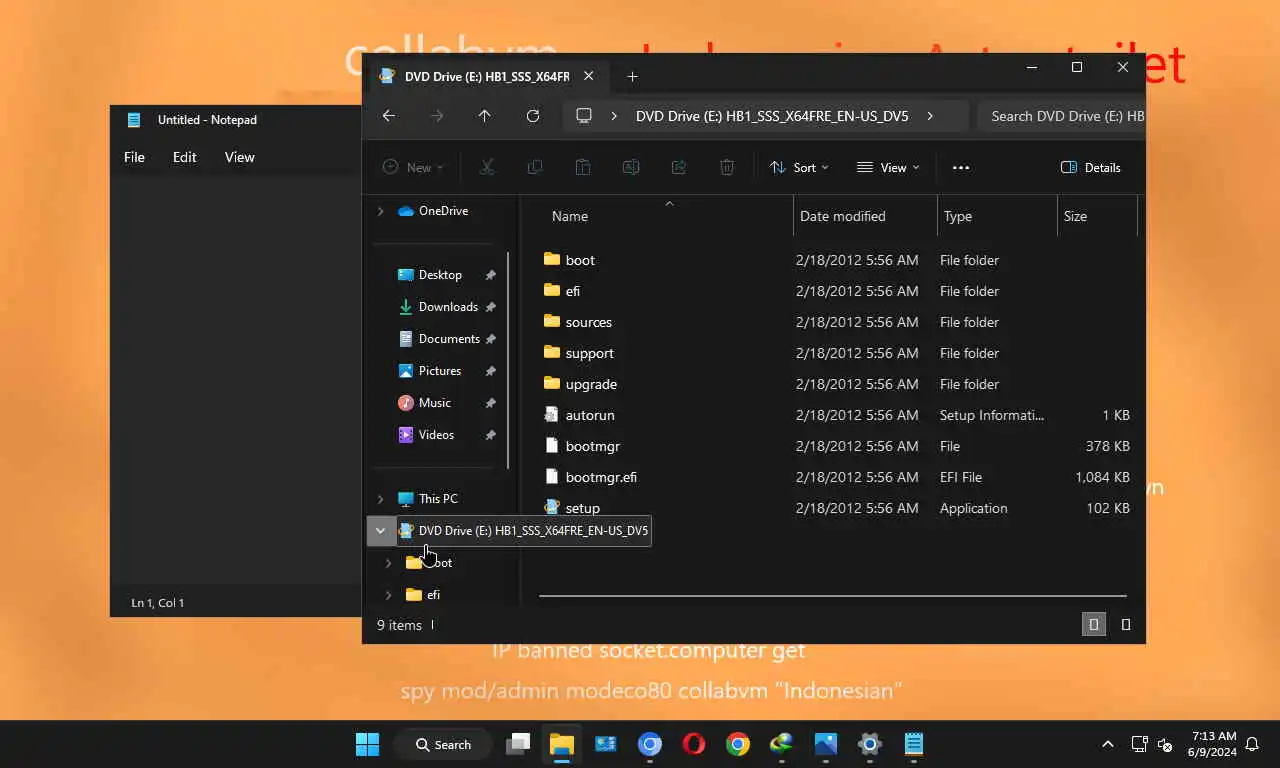The image size is (1280, 768).
Task: Click the notification bell icon
Action: [x=1252, y=744]
